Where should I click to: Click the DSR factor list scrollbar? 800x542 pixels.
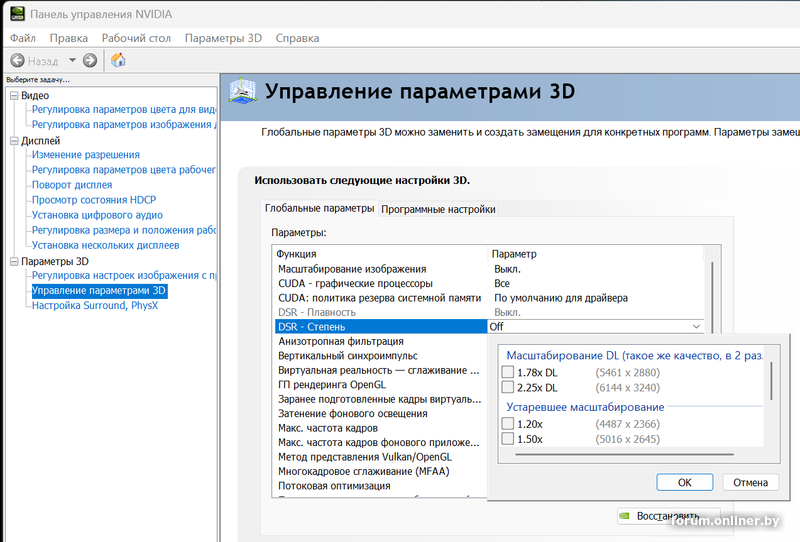[x=771, y=380]
